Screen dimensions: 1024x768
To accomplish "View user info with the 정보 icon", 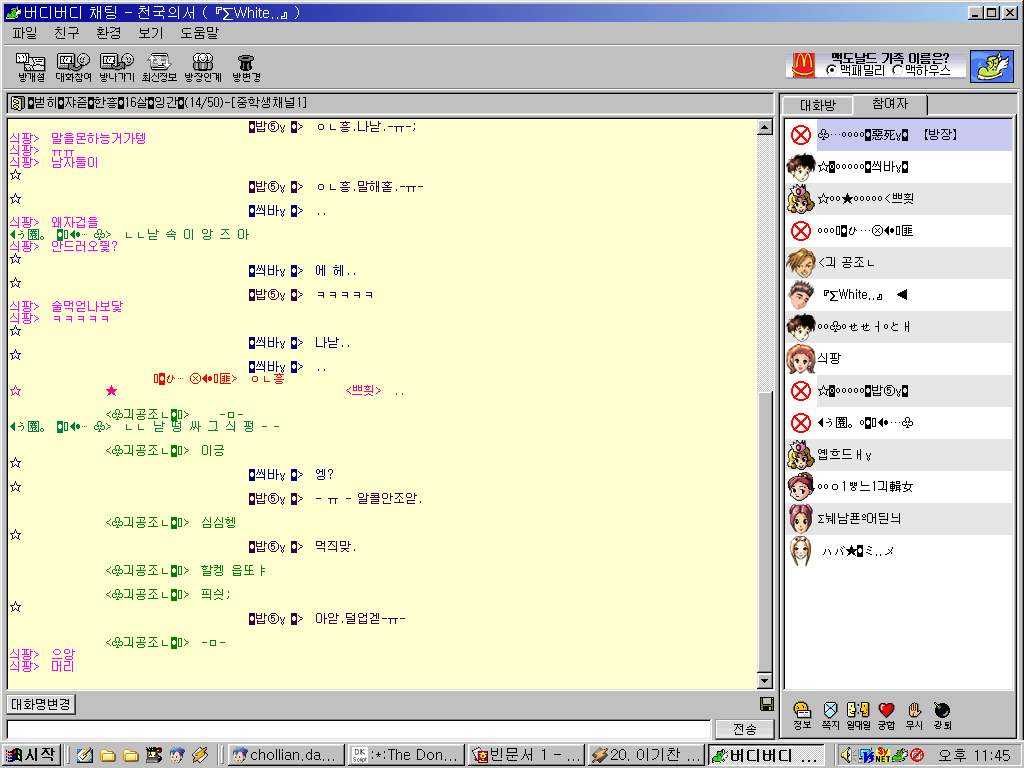I will [802, 715].
